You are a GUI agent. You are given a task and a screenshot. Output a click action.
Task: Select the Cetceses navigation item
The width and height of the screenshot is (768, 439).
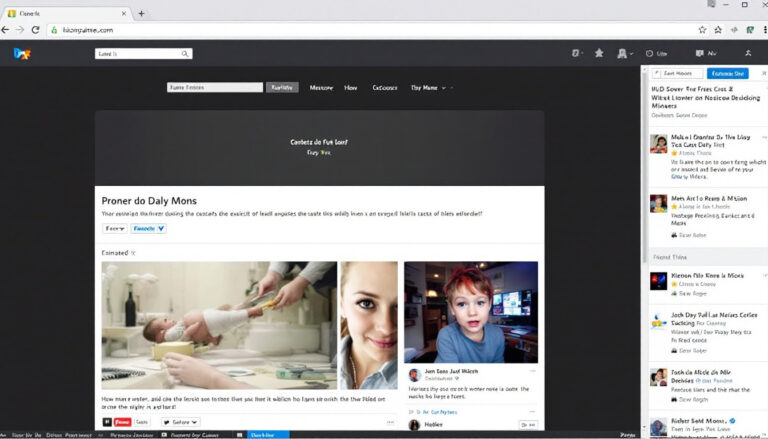pyautogui.click(x=385, y=88)
